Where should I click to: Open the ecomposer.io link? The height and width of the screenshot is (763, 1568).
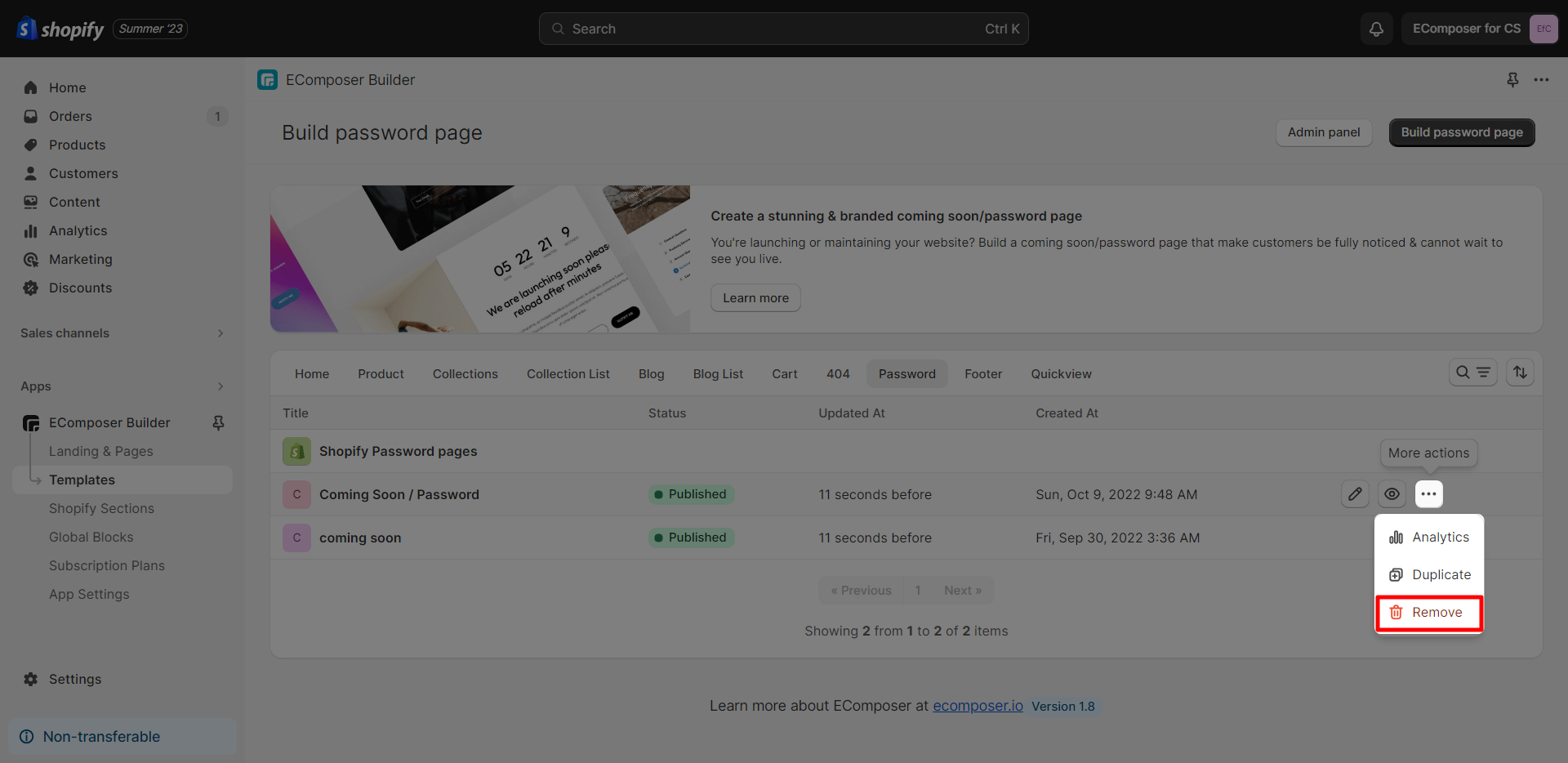coord(978,706)
